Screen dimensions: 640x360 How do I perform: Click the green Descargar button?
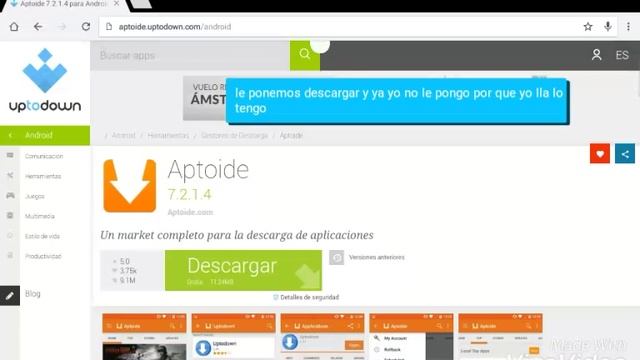point(243,270)
